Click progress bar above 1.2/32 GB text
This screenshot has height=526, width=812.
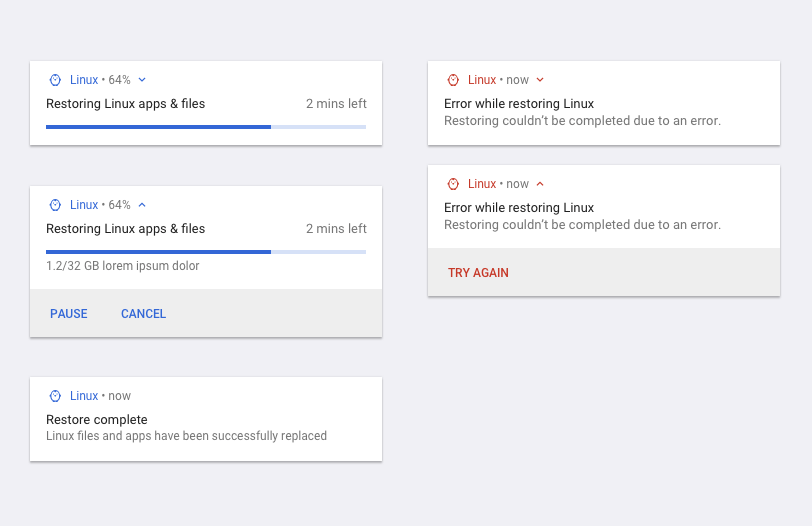pyautogui.click(x=206, y=252)
